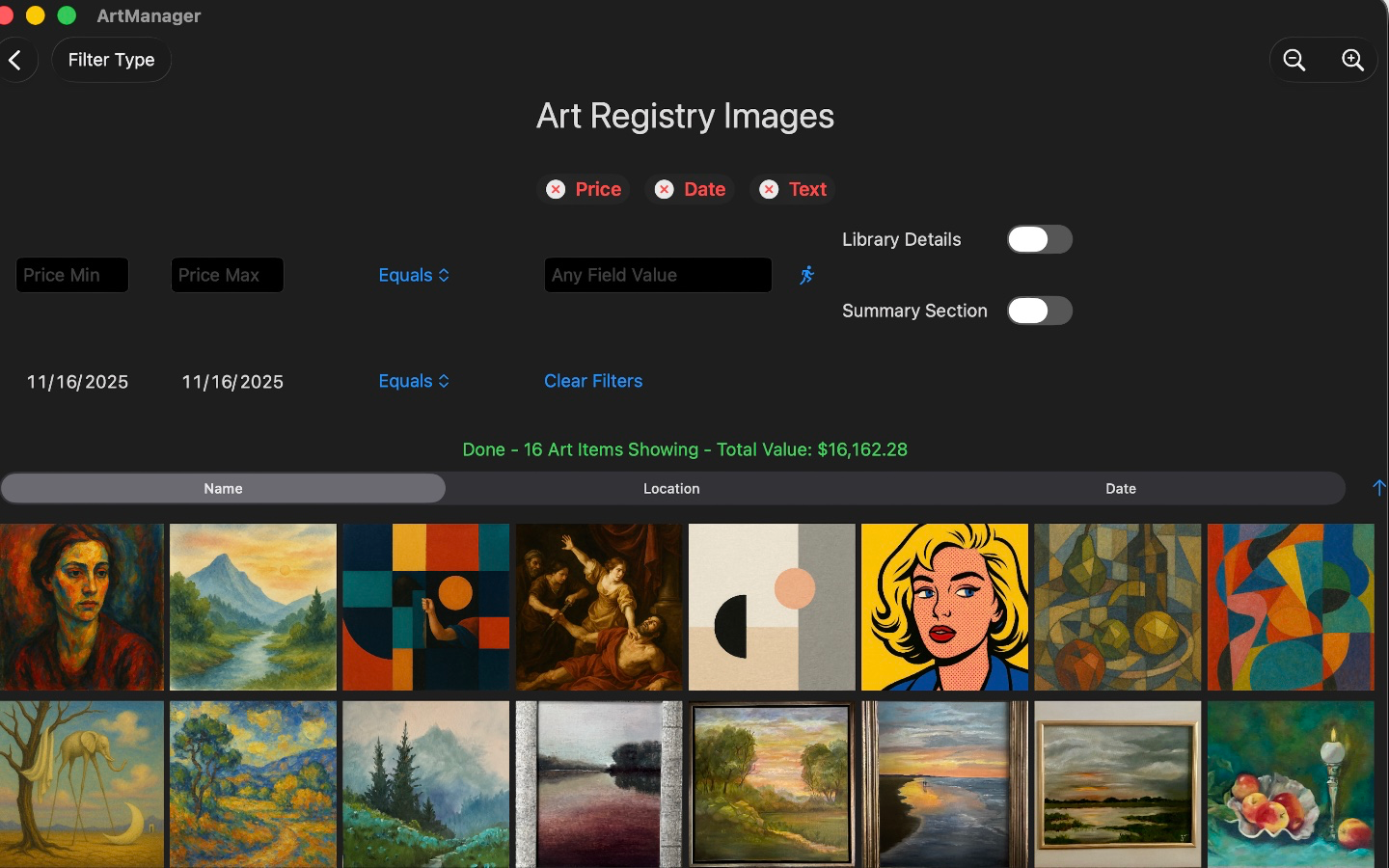Open the price Equals comparison dropdown

(414, 276)
